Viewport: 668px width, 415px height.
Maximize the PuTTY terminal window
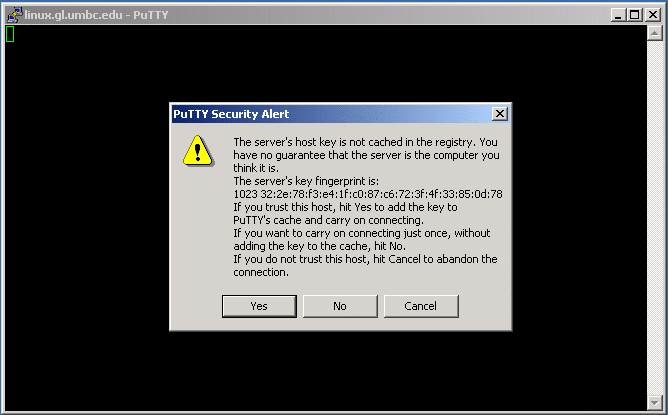point(634,15)
